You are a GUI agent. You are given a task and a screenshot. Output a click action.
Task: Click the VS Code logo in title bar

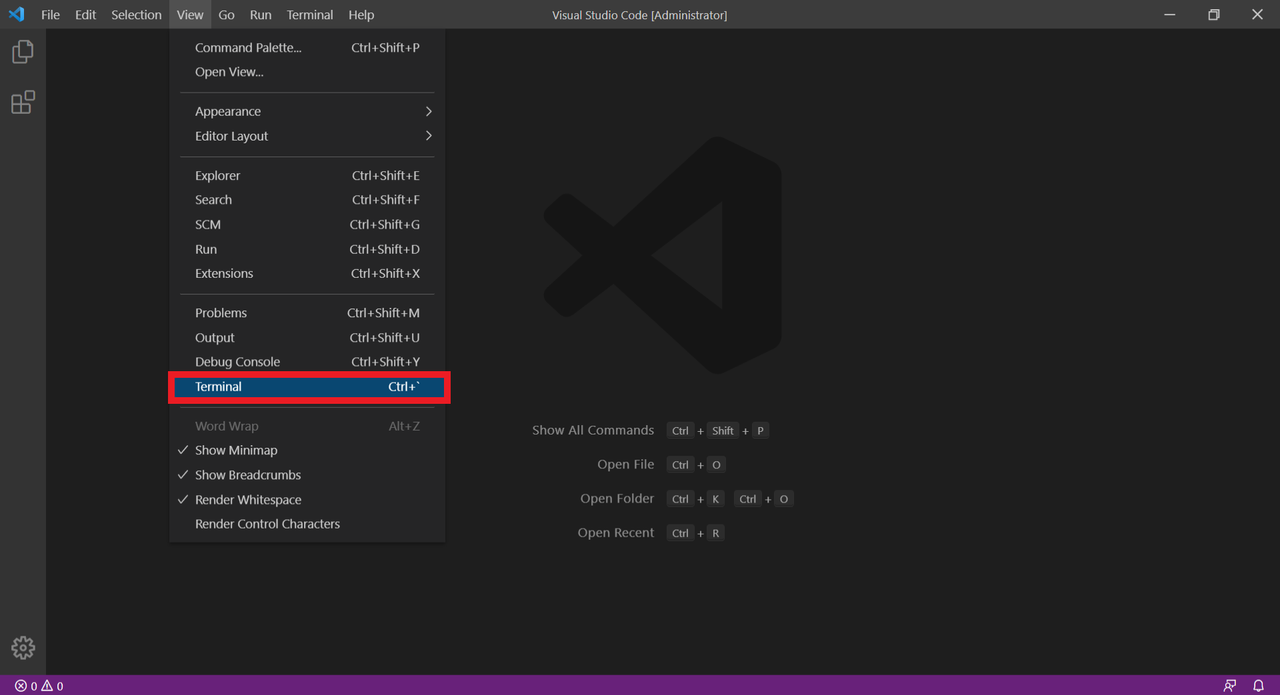[16, 15]
